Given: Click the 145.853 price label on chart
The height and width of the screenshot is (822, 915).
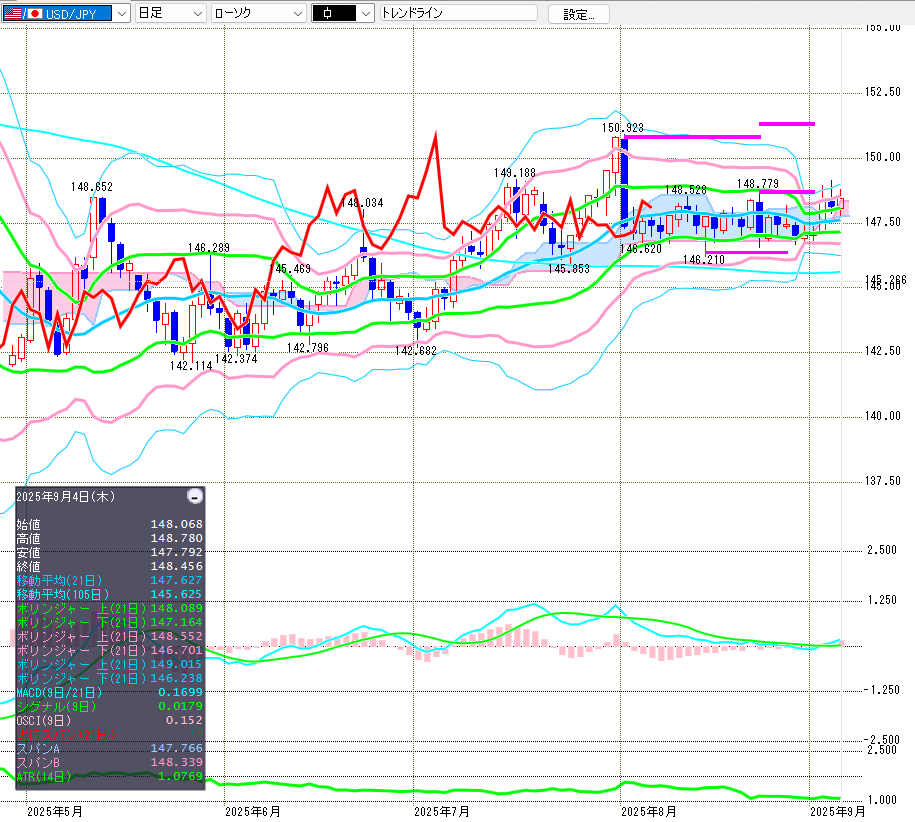Looking at the screenshot, I should tap(568, 269).
